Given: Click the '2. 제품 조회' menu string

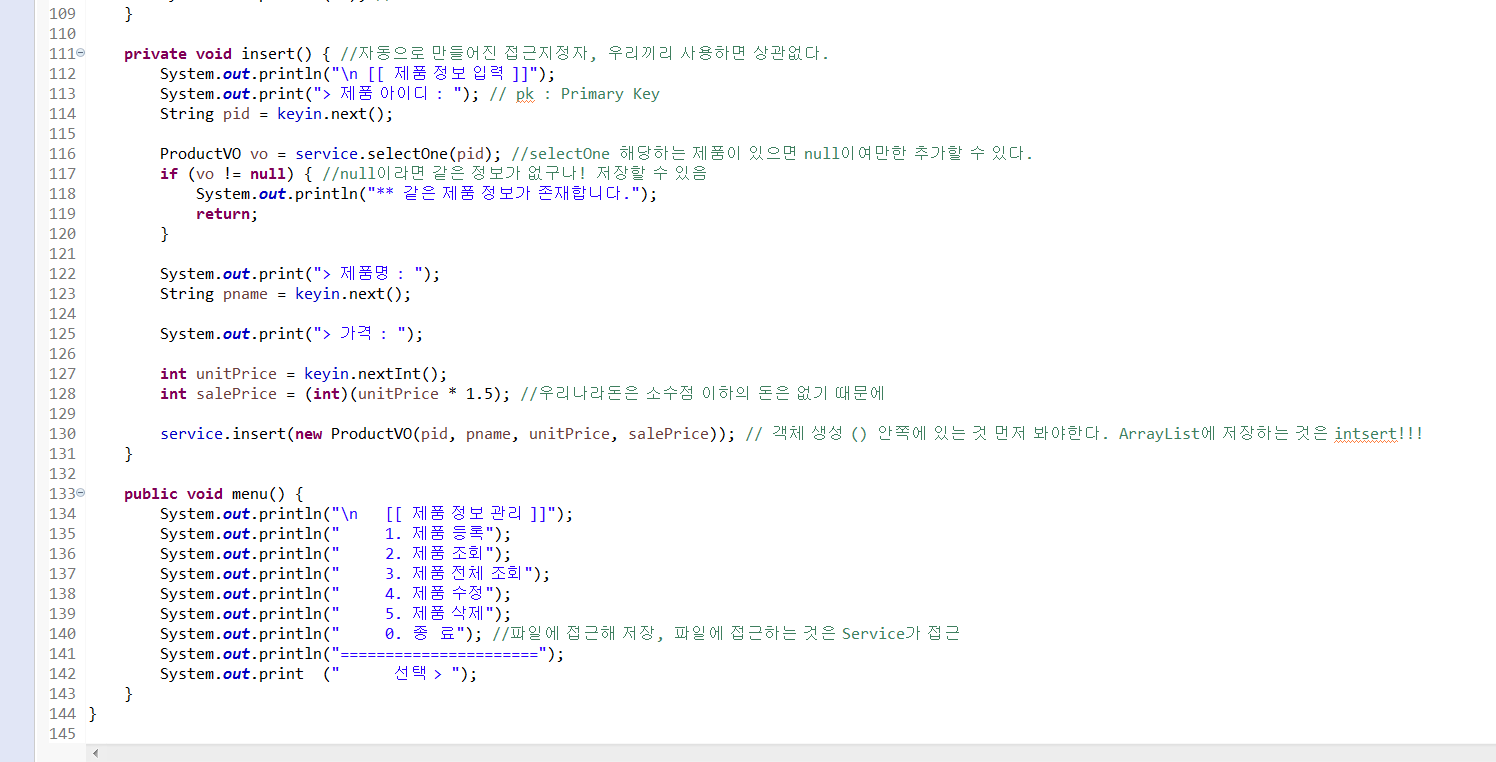Looking at the screenshot, I should pyautogui.click(x=435, y=554).
